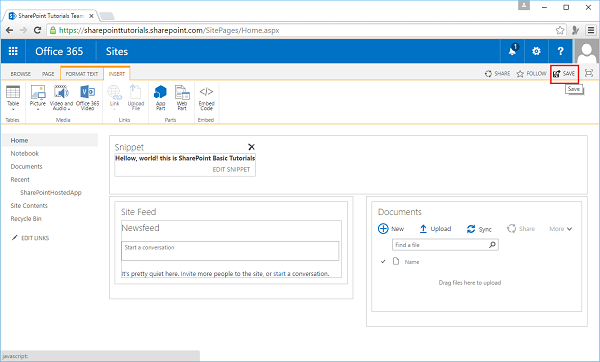
Task: Open the settings gear in header
Action: pos(536,51)
